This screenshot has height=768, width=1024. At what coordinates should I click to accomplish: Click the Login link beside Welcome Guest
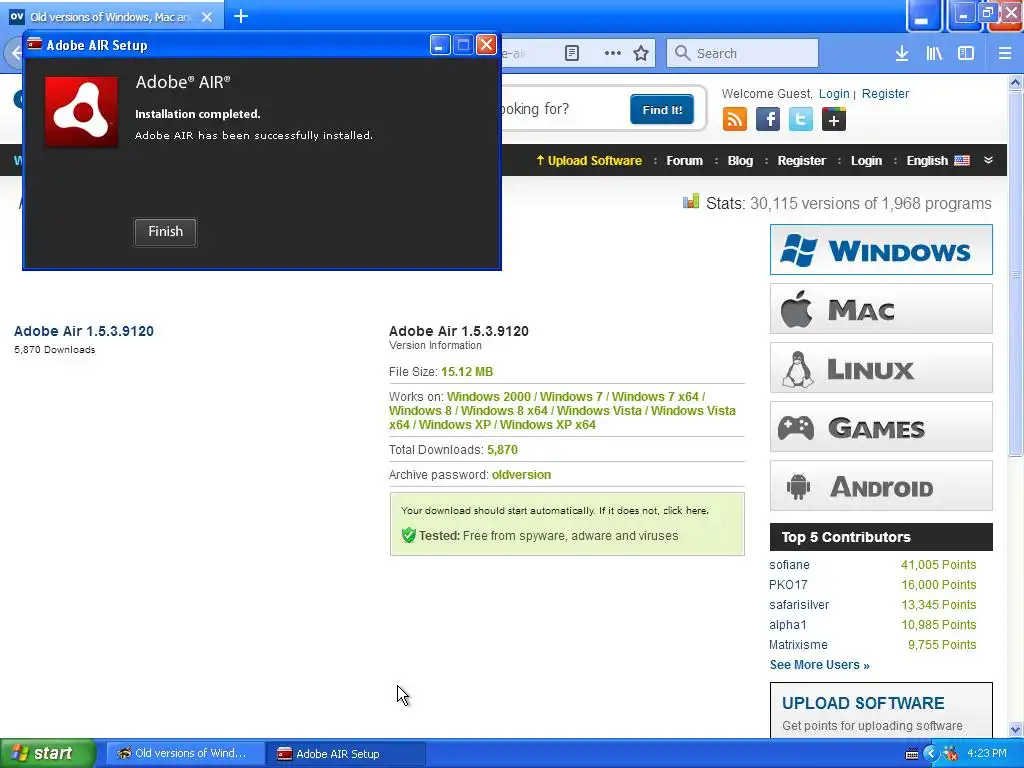834,93
